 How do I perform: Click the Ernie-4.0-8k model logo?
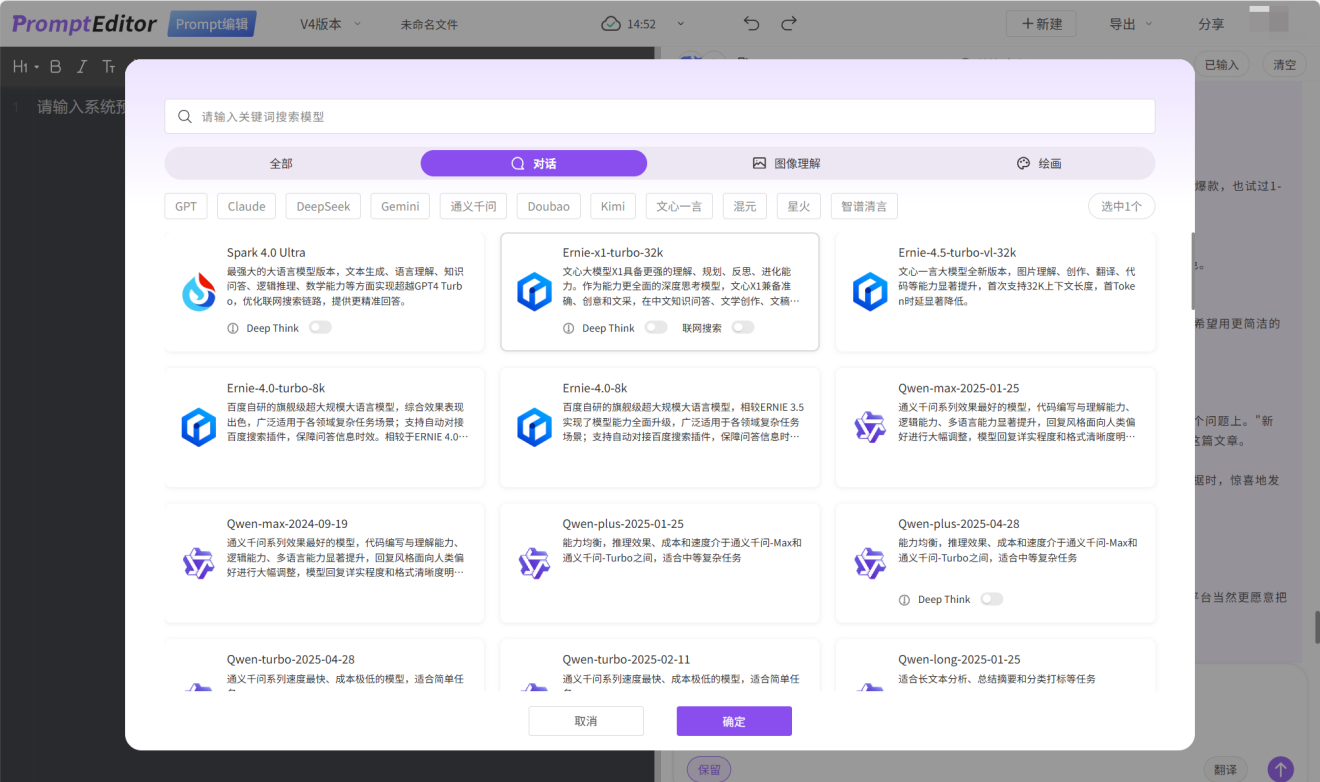[534, 427]
